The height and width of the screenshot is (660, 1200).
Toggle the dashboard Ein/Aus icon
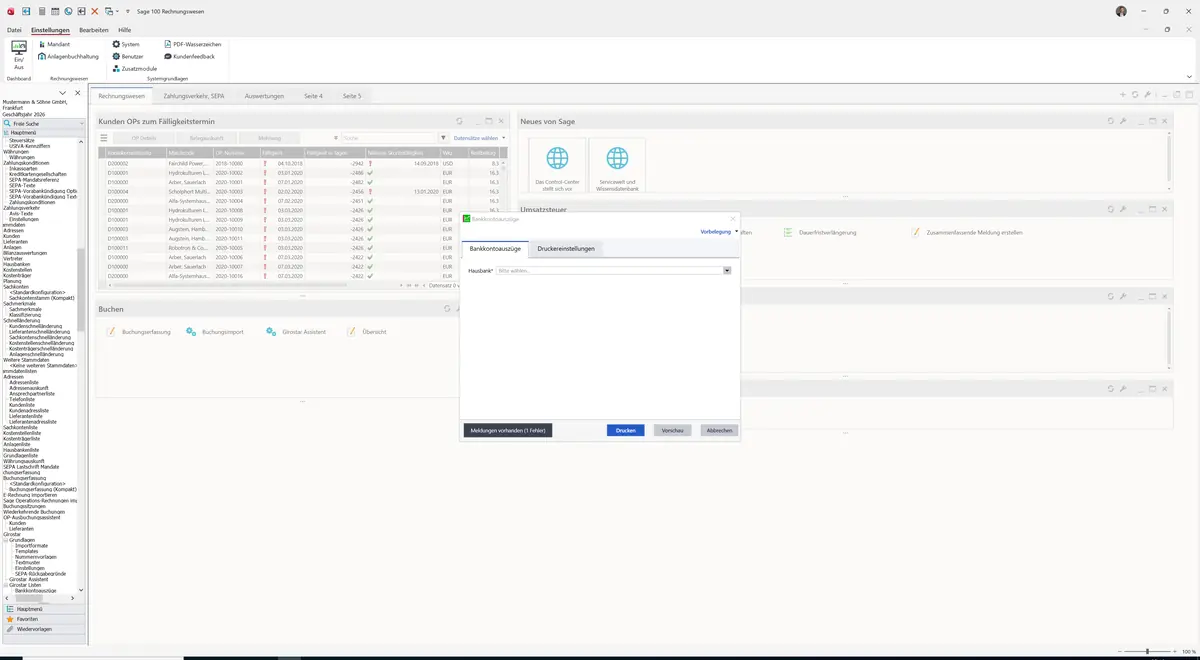pyautogui.click(x=18, y=52)
